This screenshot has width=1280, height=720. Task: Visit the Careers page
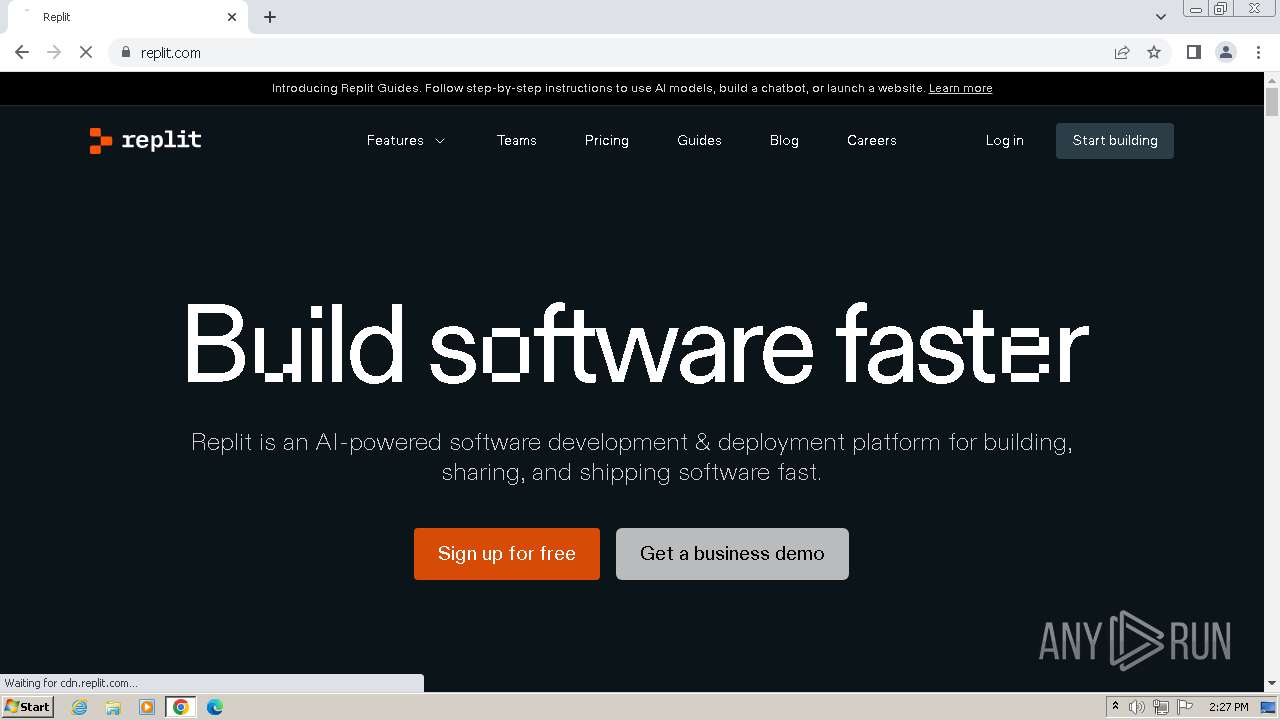(872, 140)
